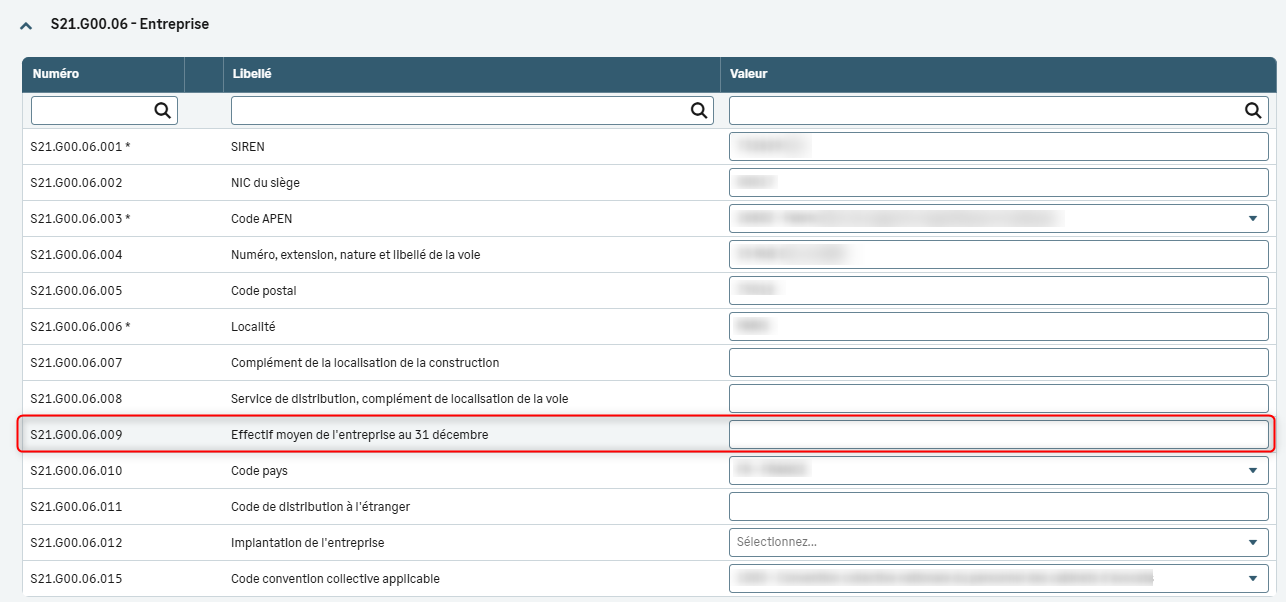The image size is (1286, 602).
Task: Sort by the Numéro column header
Action: tap(56, 74)
